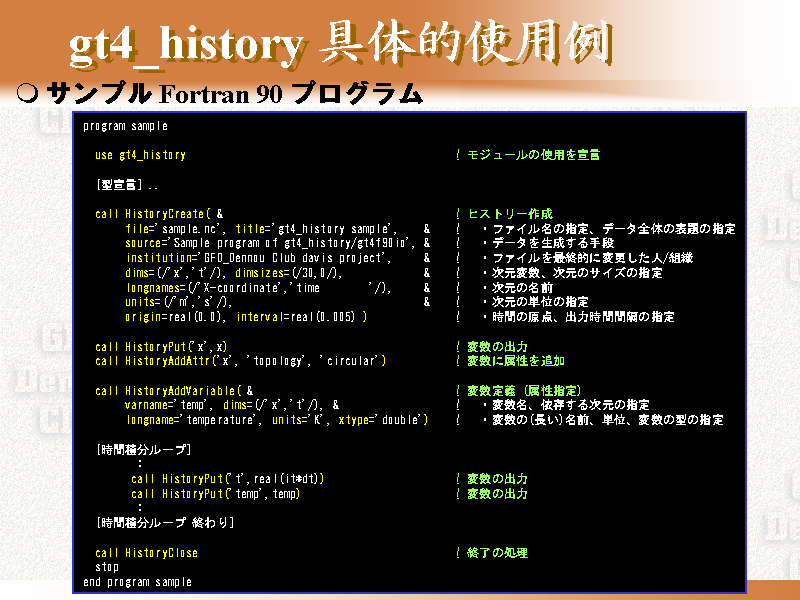Select the call HistoryPut('x', x) line

(161, 347)
